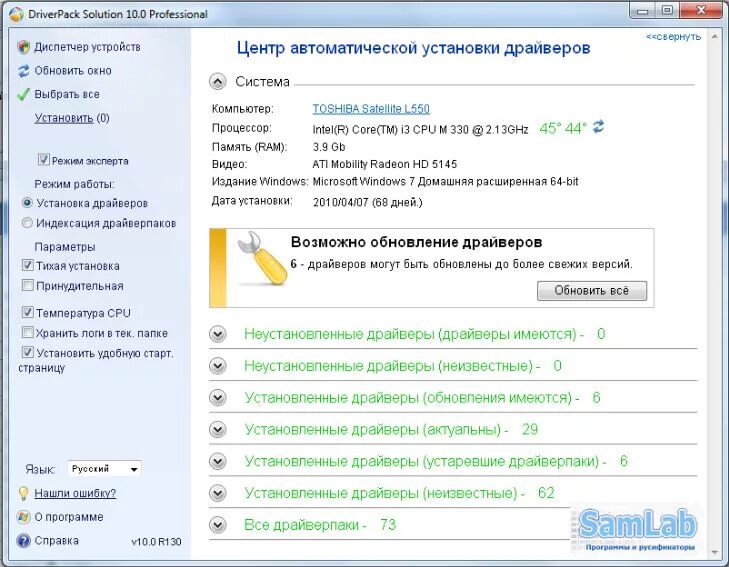The image size is (729, 567).
Task: Click the v10.0 R130 version label
Action: pos(156,541)
